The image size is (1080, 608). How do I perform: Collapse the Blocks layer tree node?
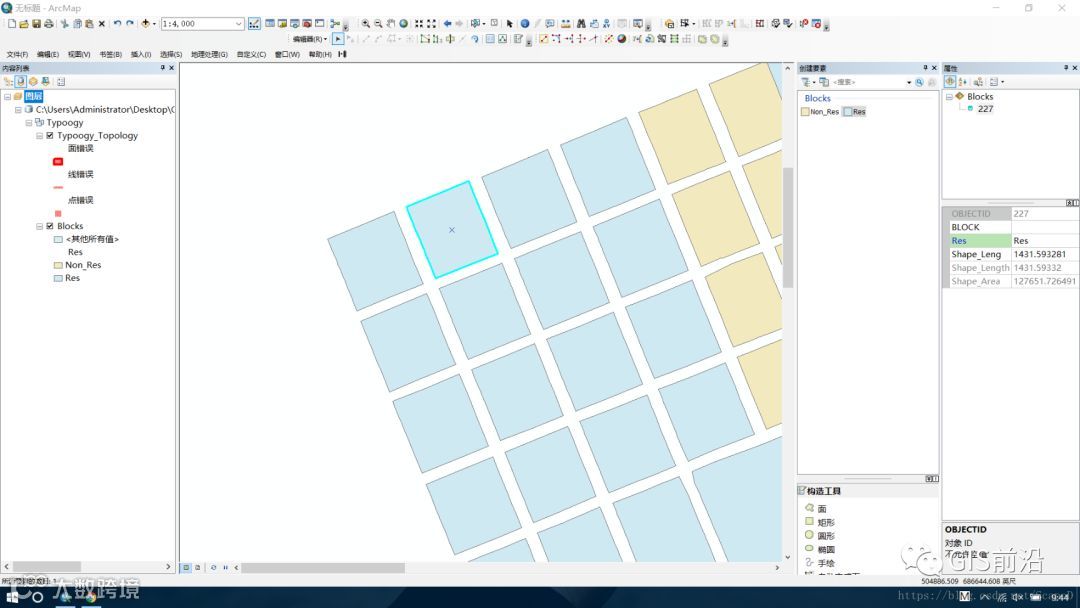tap(39, 226)
